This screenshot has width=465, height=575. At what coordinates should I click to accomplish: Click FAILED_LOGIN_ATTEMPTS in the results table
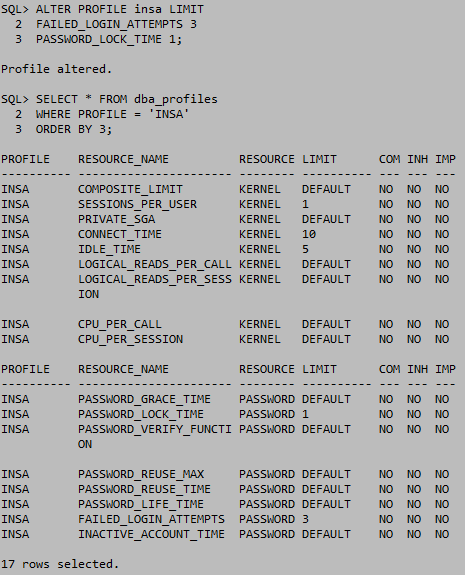point(151,519)
